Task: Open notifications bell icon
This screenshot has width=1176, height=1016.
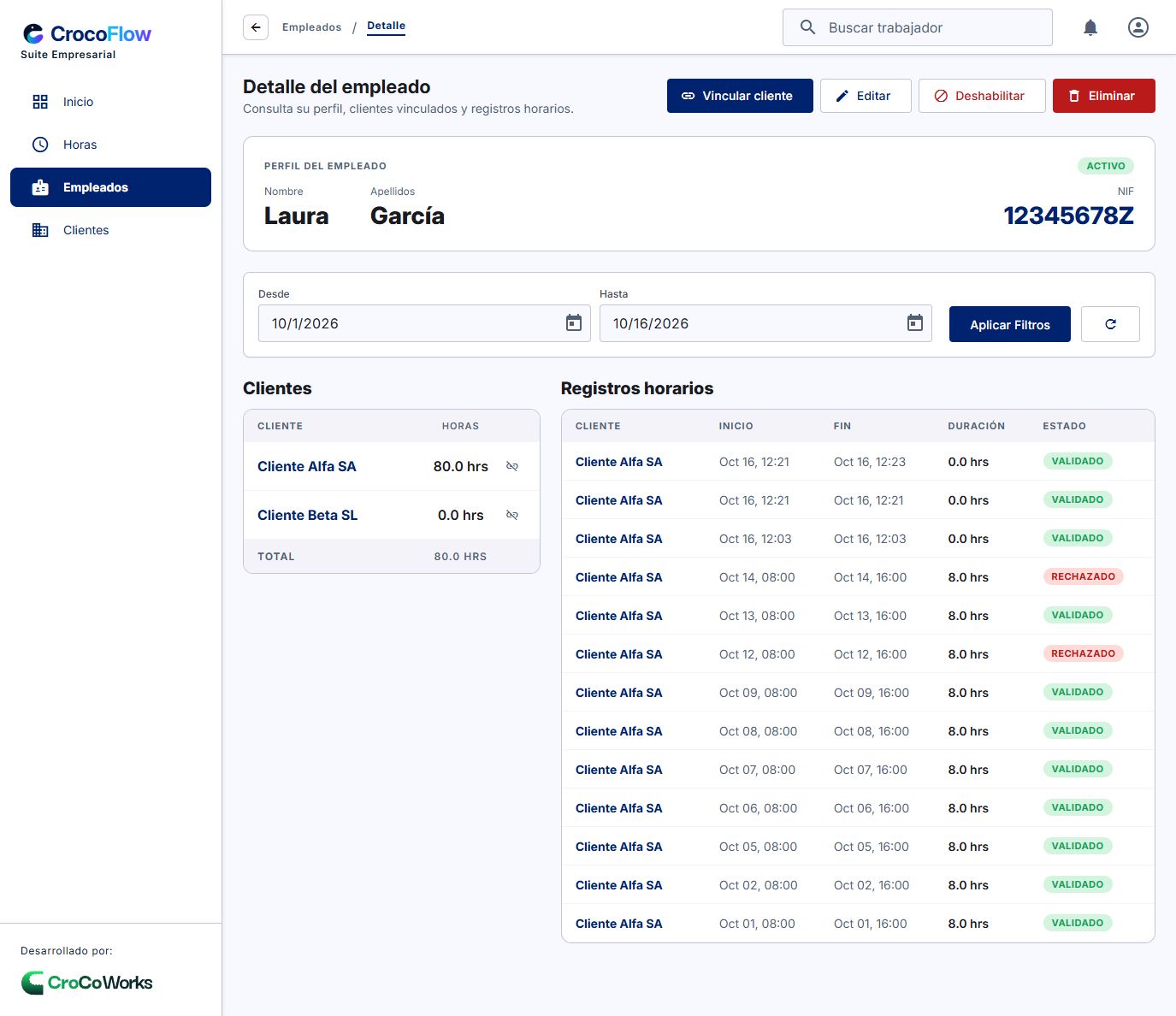Action: pyautogui.click(x=1090, y=27)
